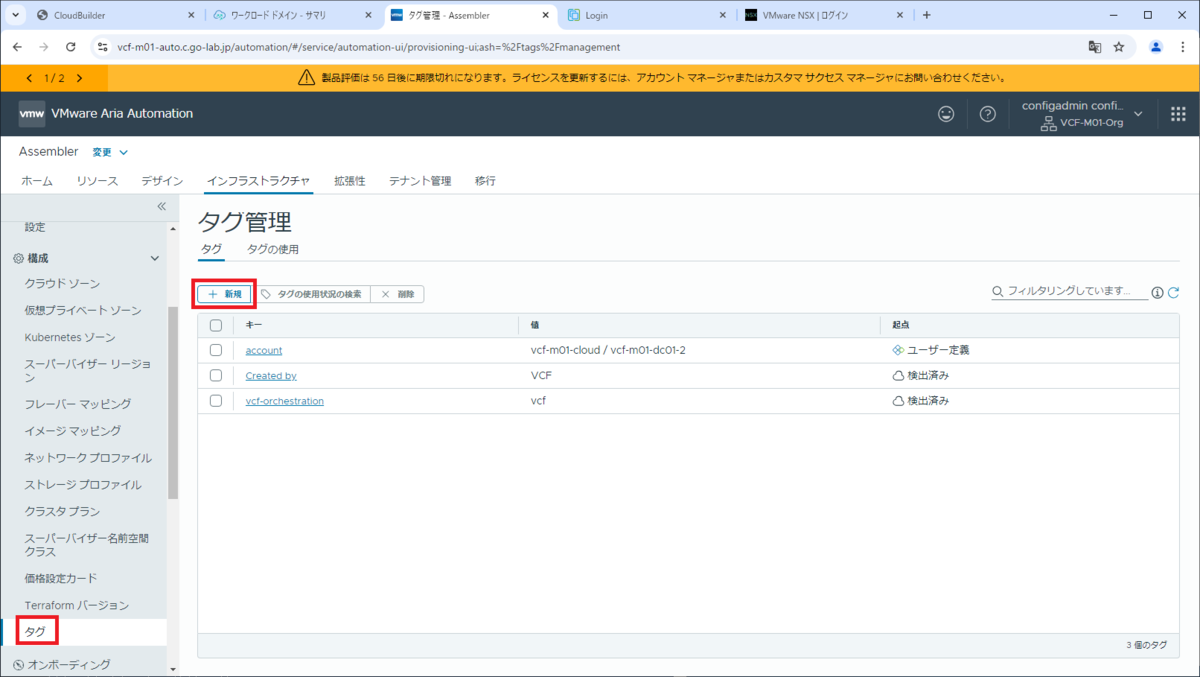Open the vcf-orchestration tag link
The width and height of the screenshot is (1200, 677).
pyautogui.click(x=285, y=401)
